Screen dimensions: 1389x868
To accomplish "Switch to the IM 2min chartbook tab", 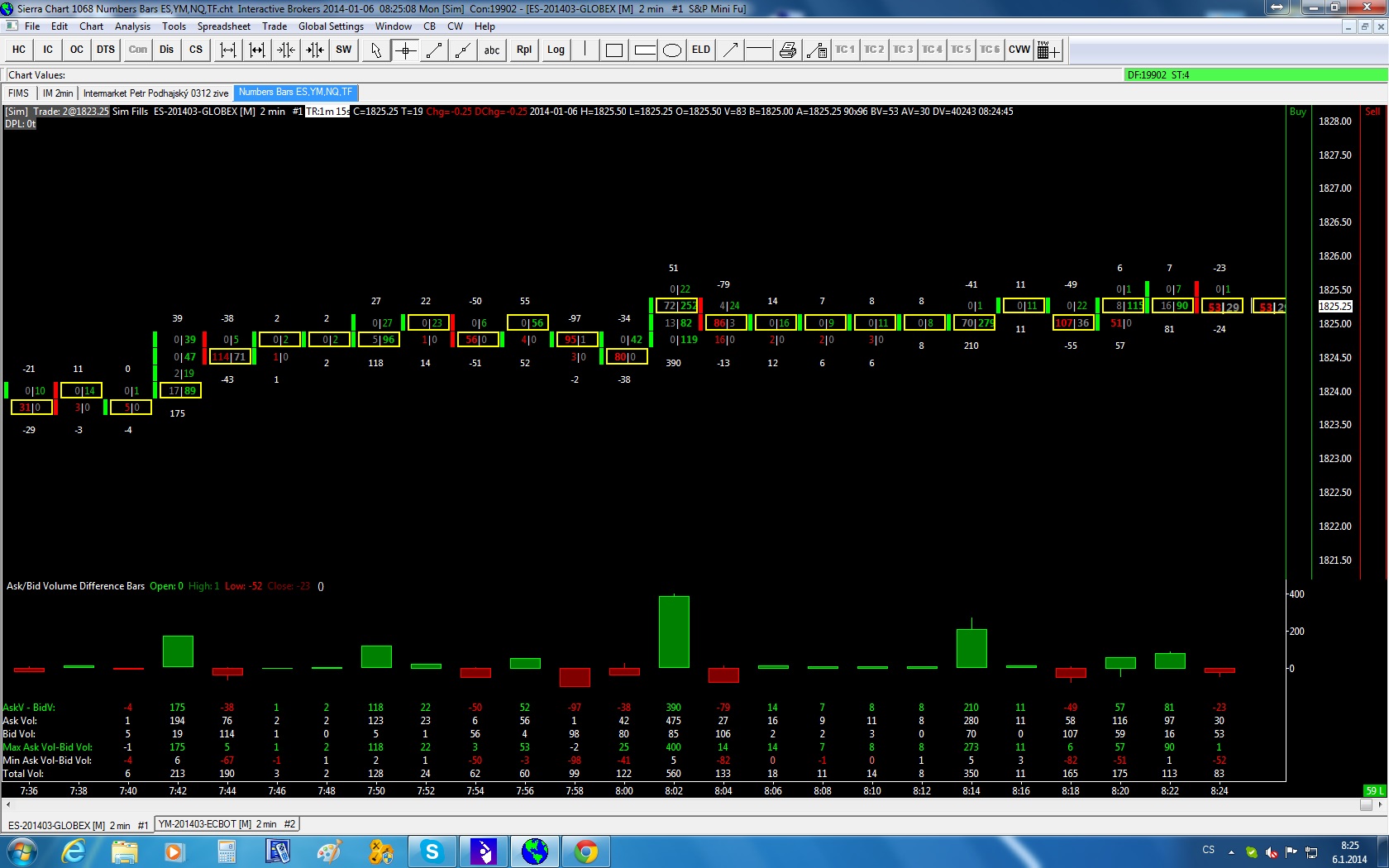I will pyautogui.click(x=58, y=93).
